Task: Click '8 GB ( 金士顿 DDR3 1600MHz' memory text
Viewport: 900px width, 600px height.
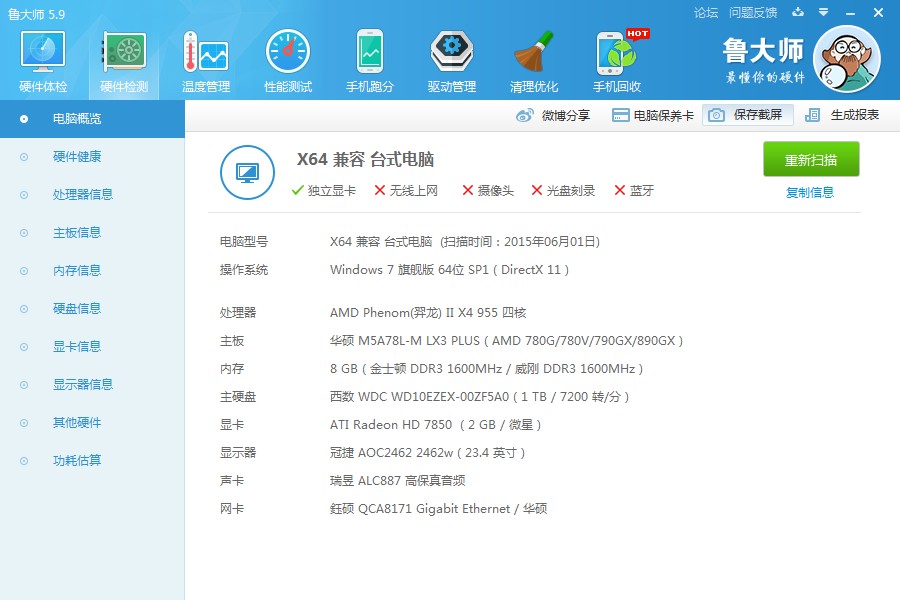Action: coord(416,369)
